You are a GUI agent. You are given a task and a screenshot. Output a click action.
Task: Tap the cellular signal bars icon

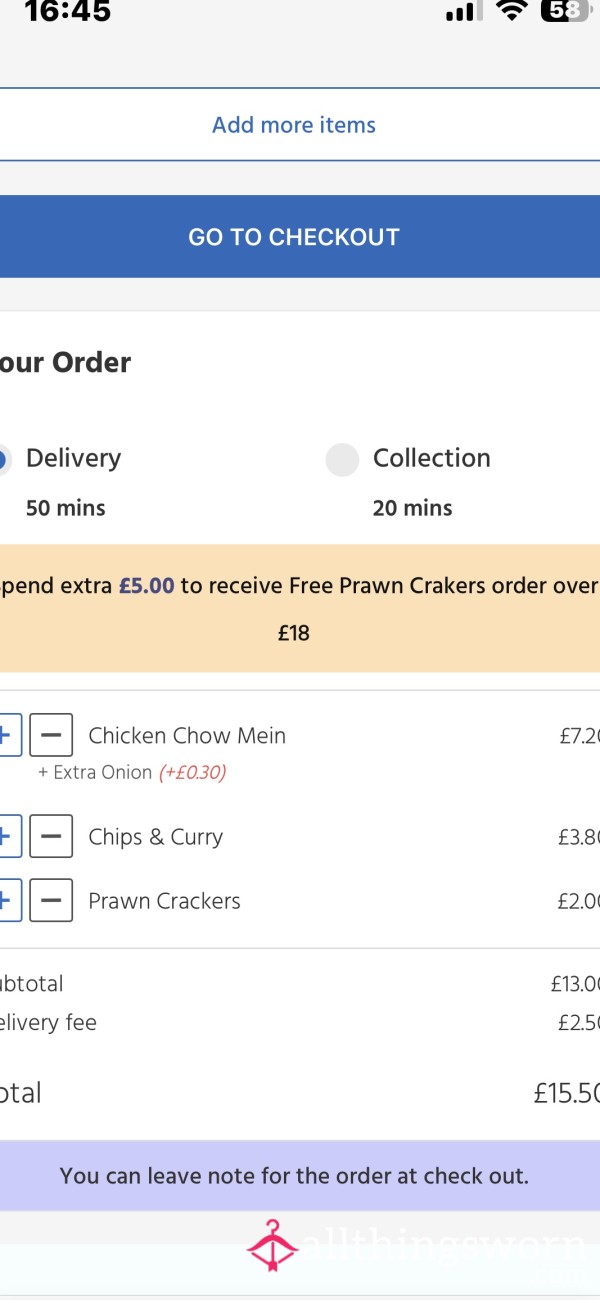click(x=461, y=12)
